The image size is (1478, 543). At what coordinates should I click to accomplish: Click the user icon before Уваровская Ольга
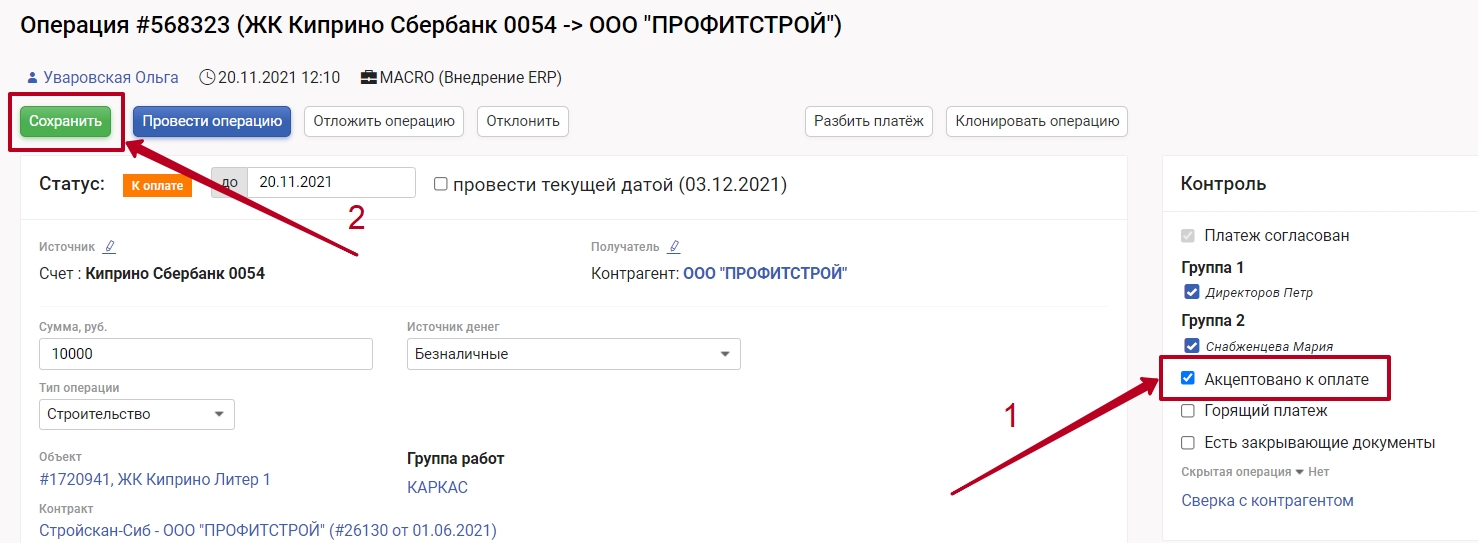click(x=32, y=78)
